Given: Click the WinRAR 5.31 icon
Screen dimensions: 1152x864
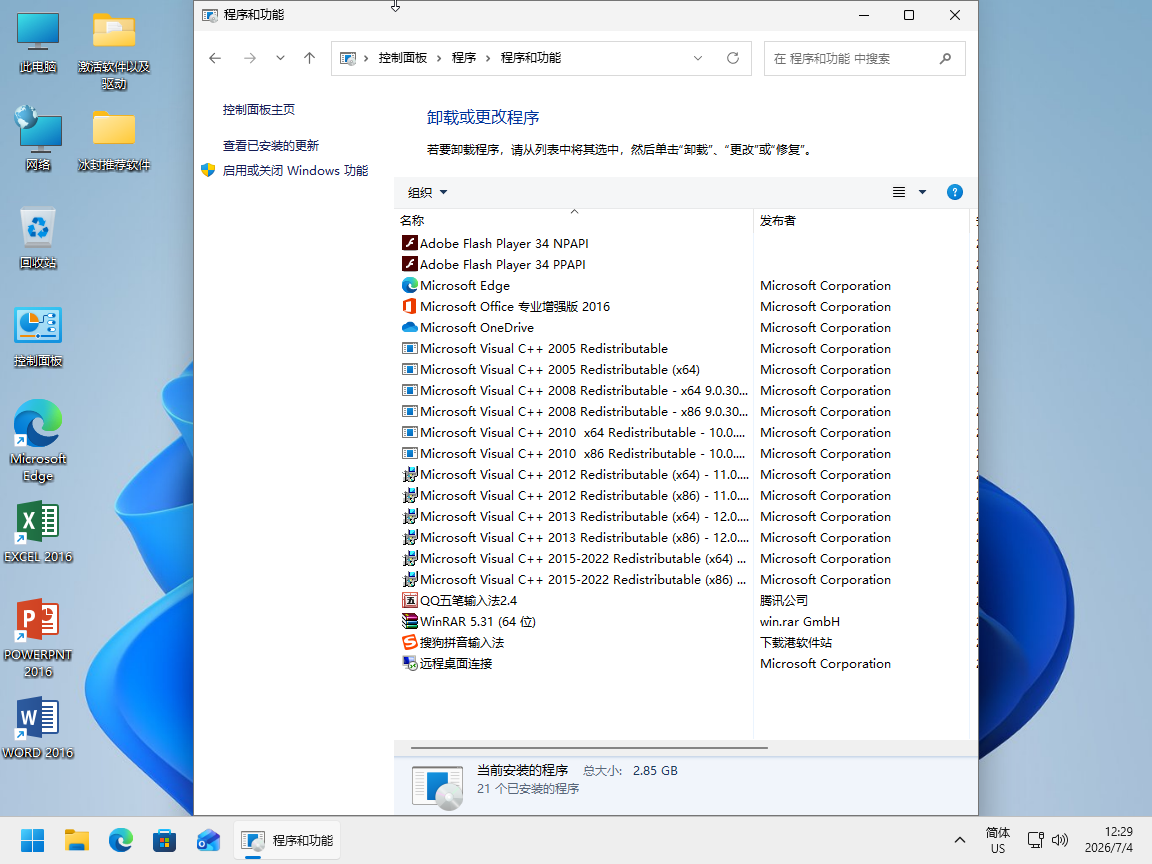Looking at the screenshot, I should coord(409,622).
